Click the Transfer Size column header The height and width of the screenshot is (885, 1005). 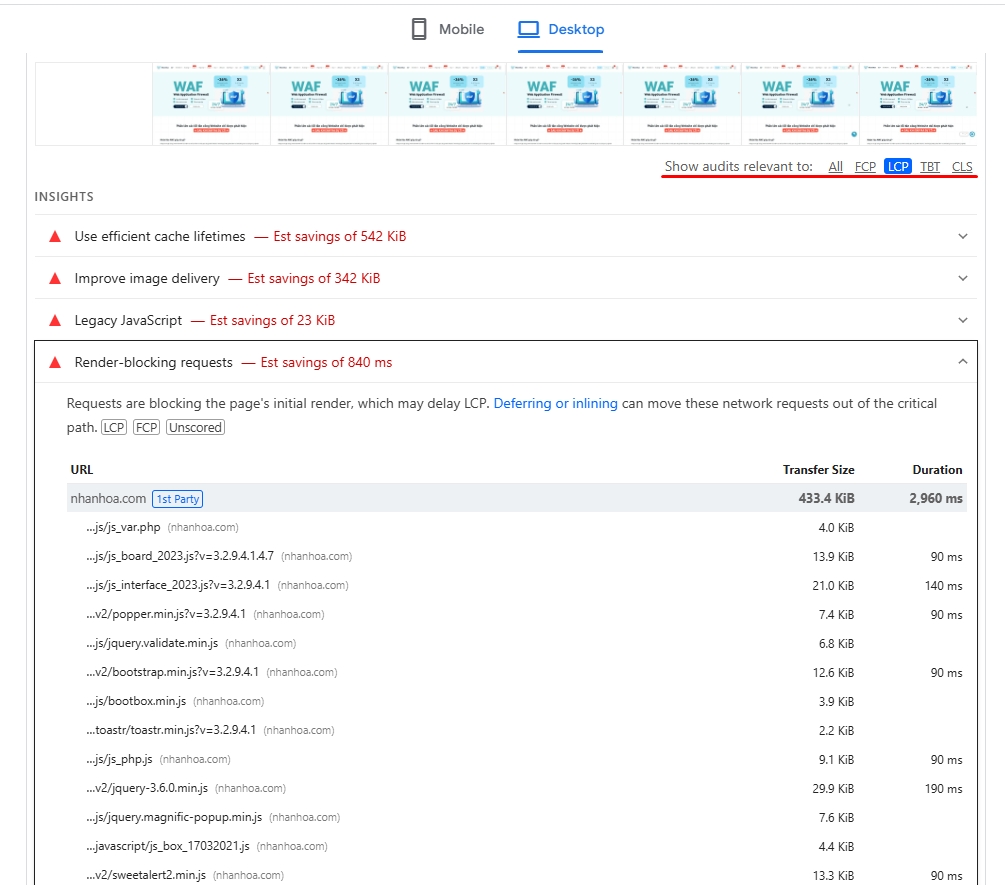coord(818,470)
